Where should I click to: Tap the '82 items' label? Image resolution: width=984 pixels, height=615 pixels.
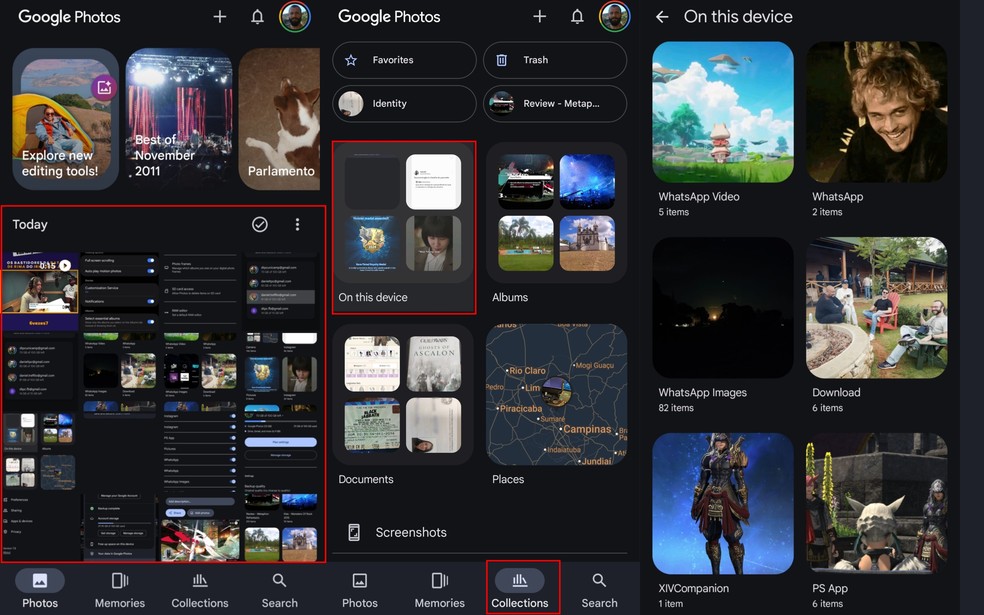pos(676,408)
